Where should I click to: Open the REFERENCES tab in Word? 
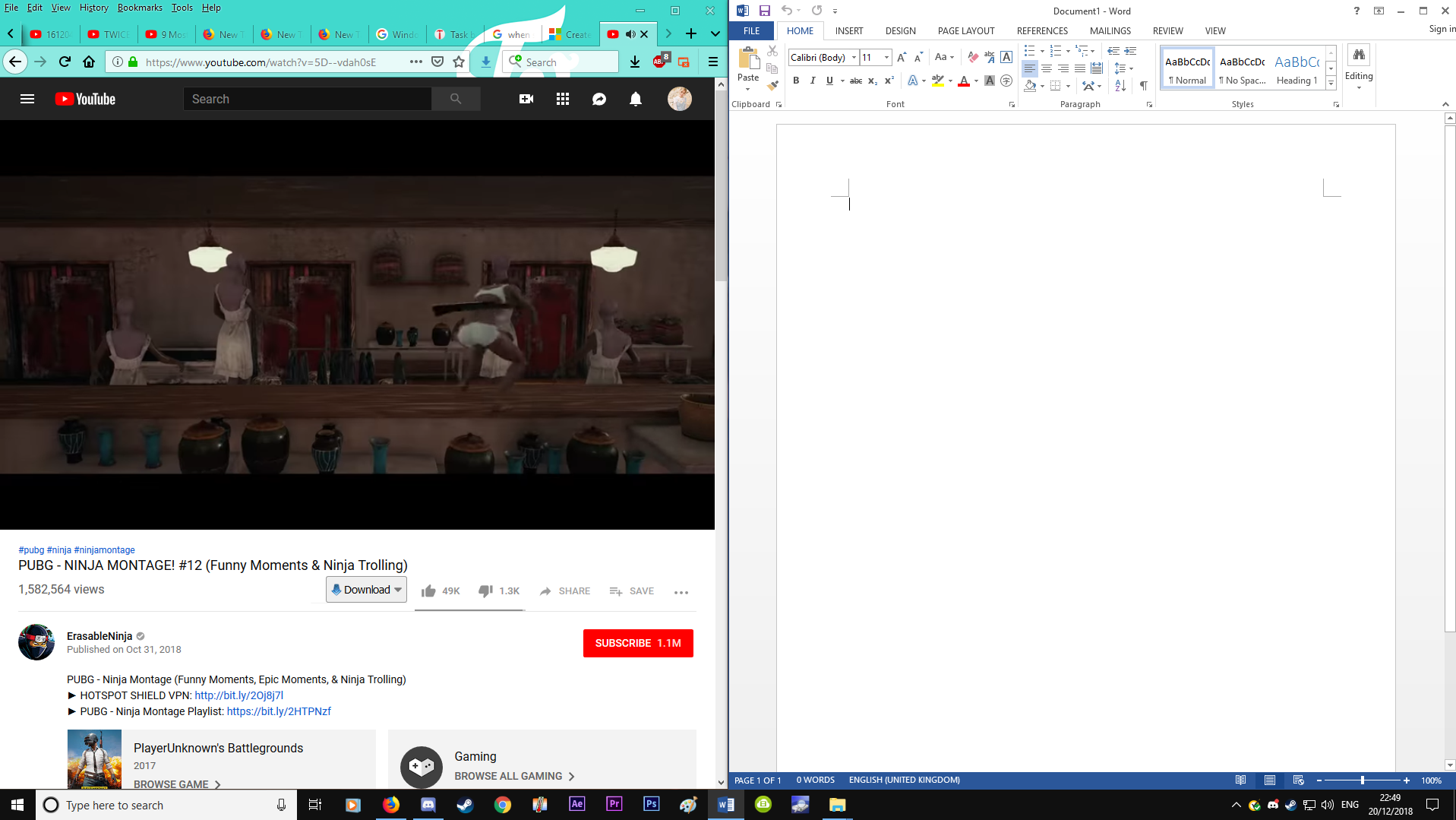(1042, 31)
